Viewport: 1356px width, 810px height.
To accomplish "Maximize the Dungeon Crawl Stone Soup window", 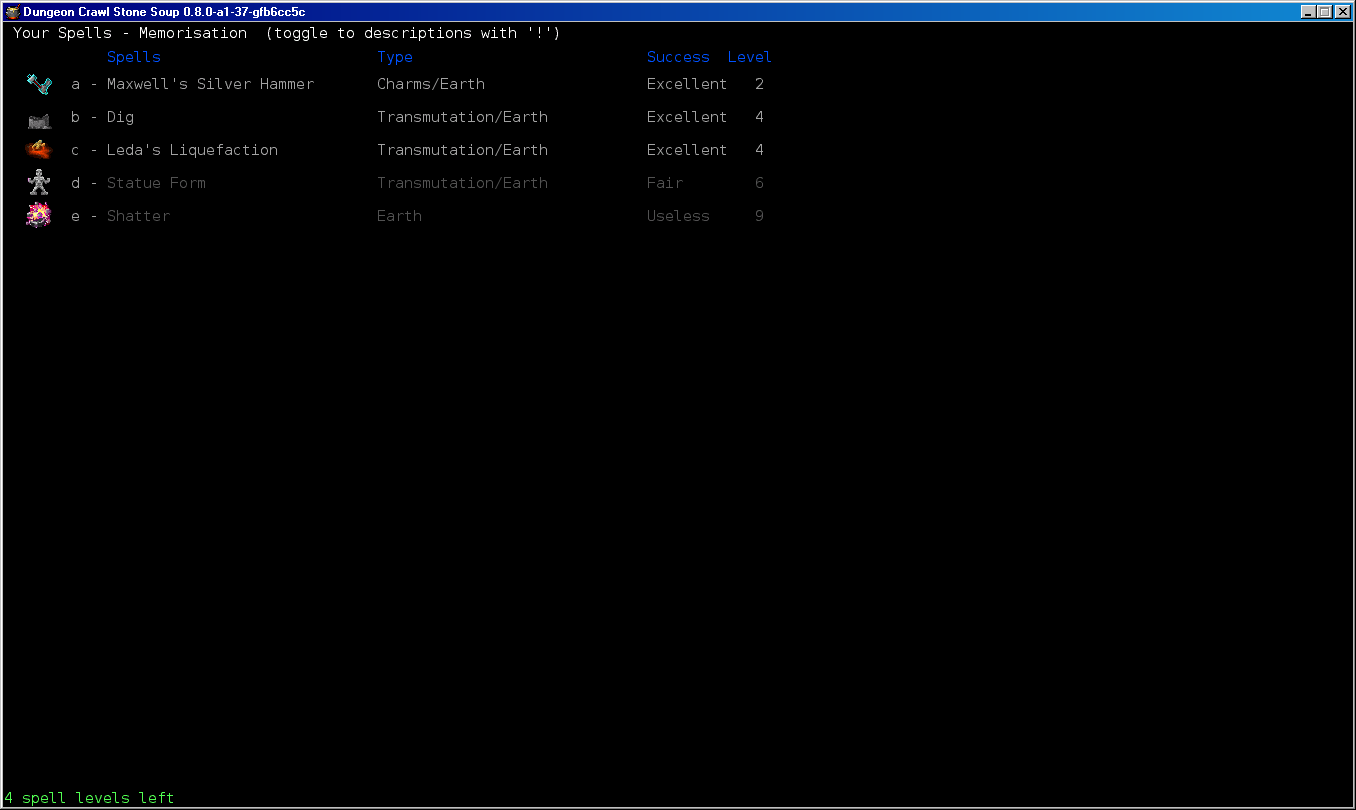I will [x=1324, y=12].
